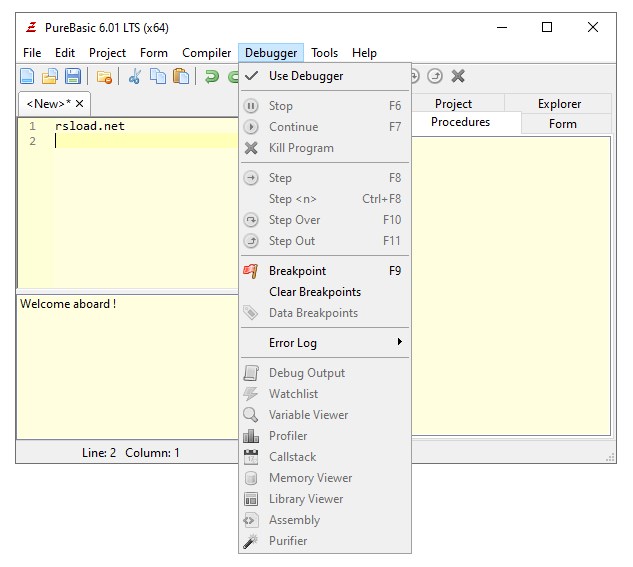
Task: Switch to the Form side tab
Action: (562, 123)
